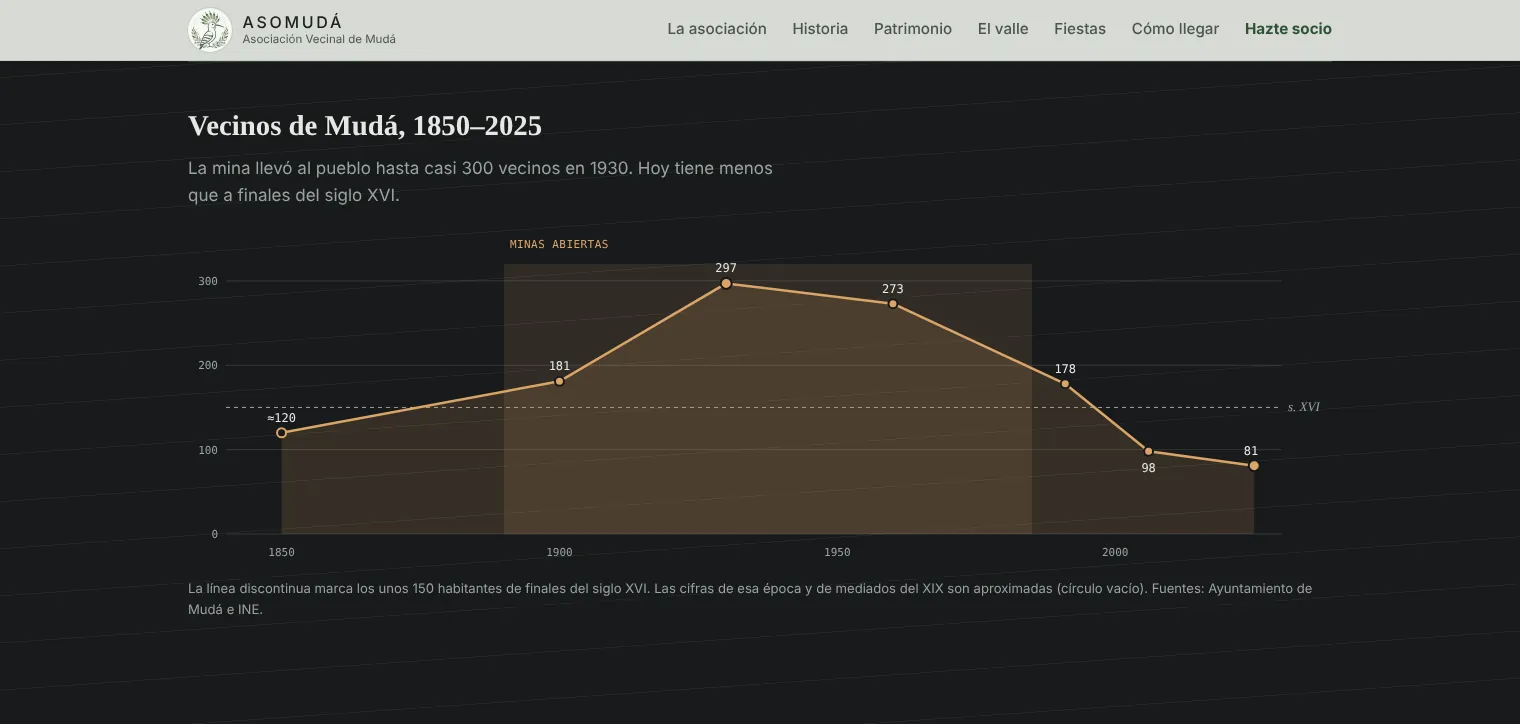Click the MINAS ABIERTAS label
The height and width of the screenshot is (724, 1520).
(559, 244)
